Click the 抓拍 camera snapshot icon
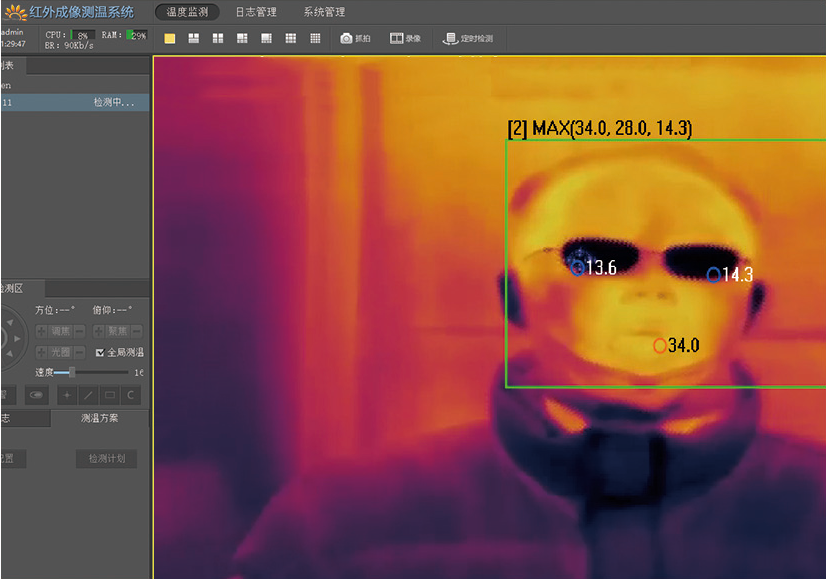This screenshot has height=579, width=826. (x=355, y=39)
